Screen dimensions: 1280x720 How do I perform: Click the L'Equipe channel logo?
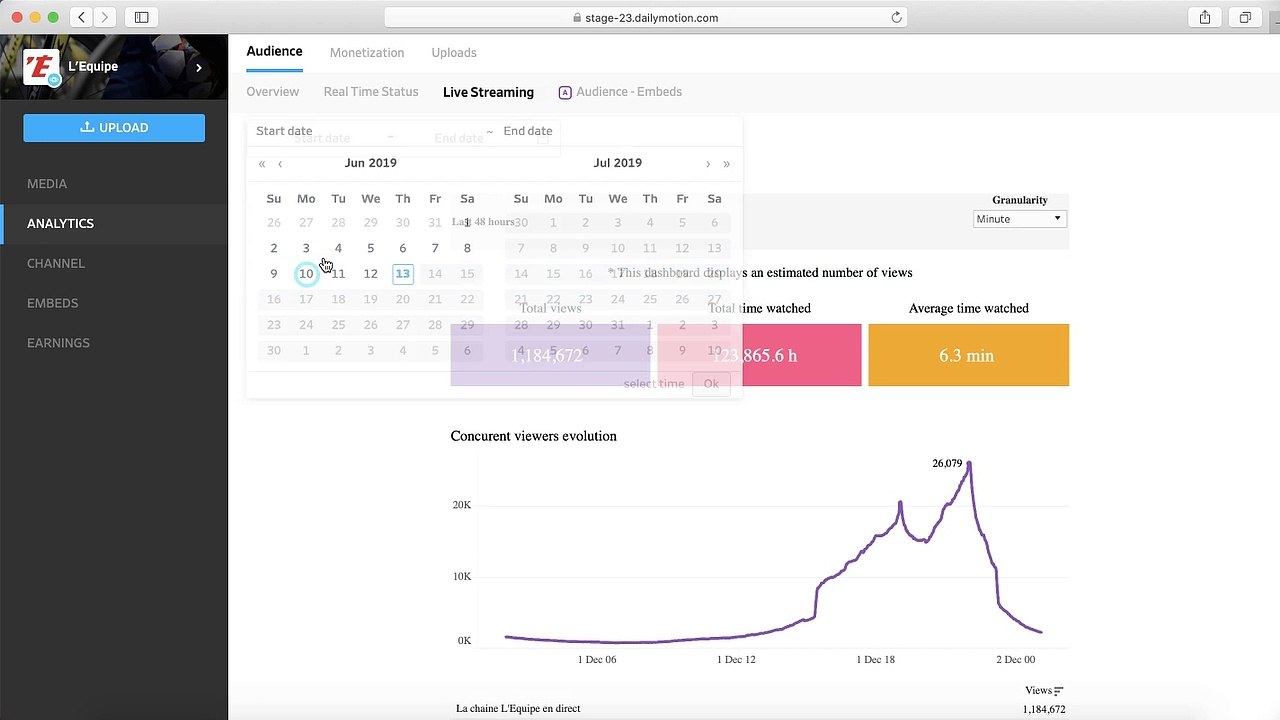[41, 67]
